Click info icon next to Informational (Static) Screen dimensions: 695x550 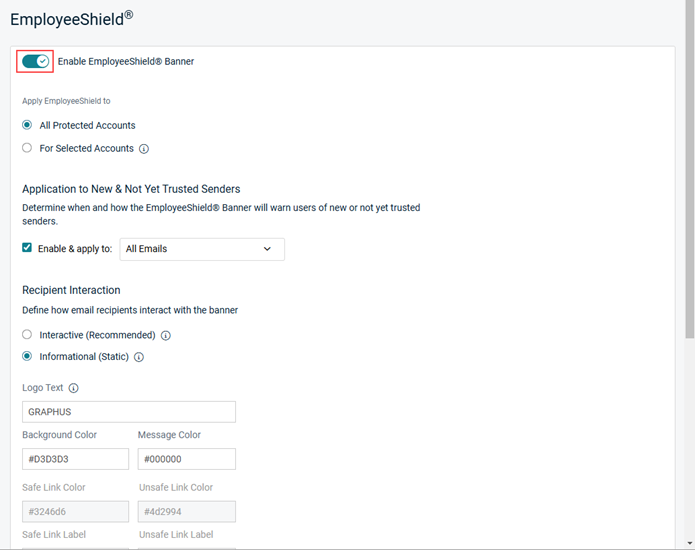coord(139,357)
